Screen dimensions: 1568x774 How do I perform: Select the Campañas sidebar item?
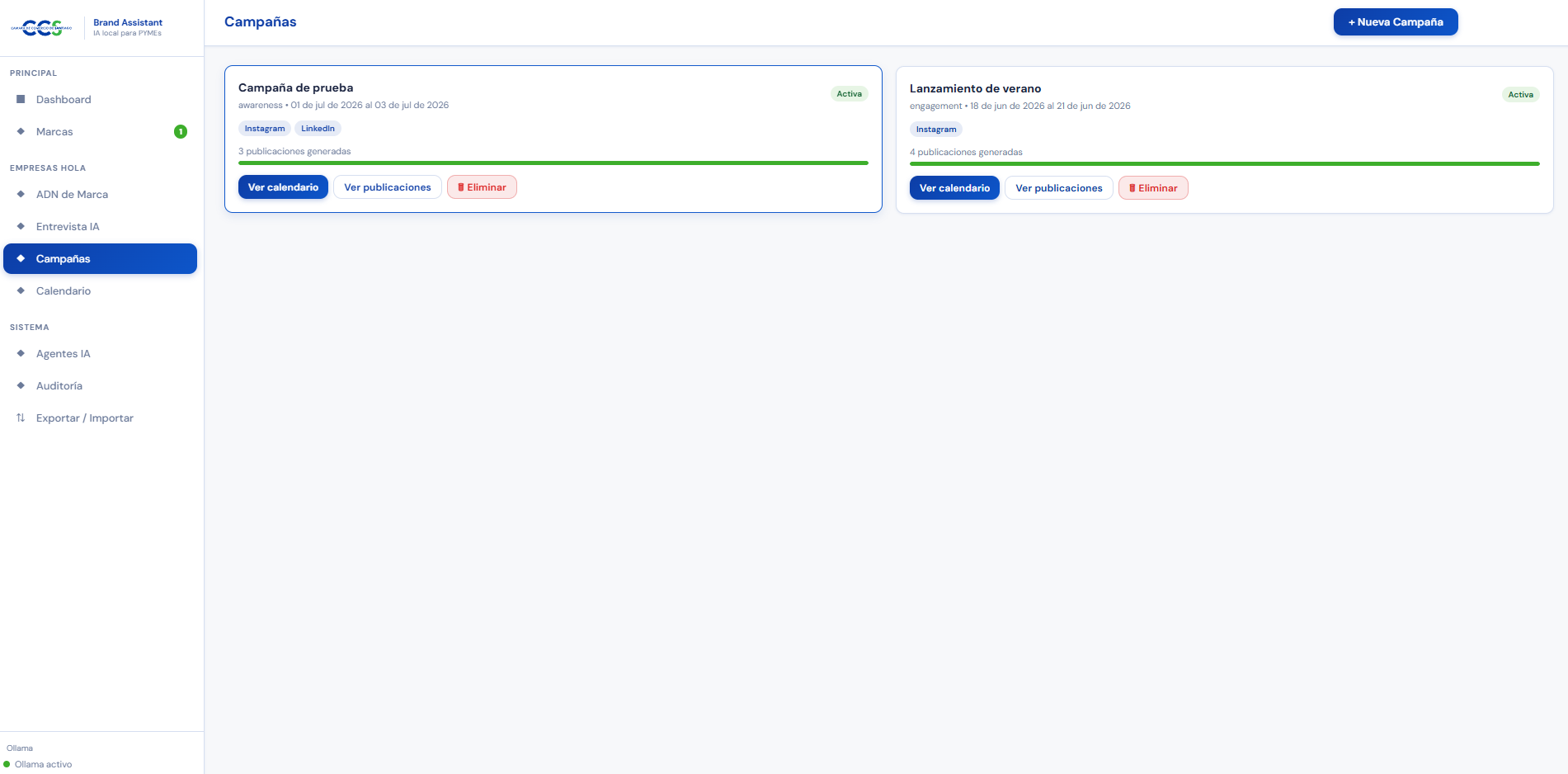tap(101, 258)
